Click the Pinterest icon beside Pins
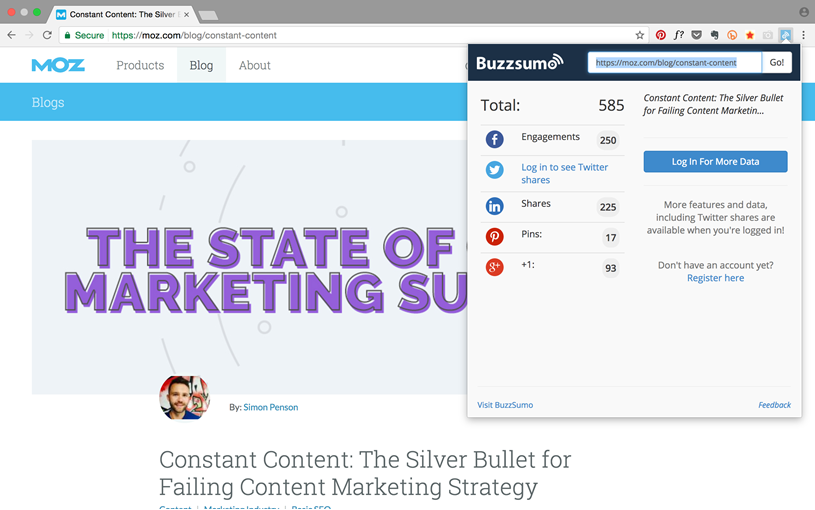 pos(494,237)
